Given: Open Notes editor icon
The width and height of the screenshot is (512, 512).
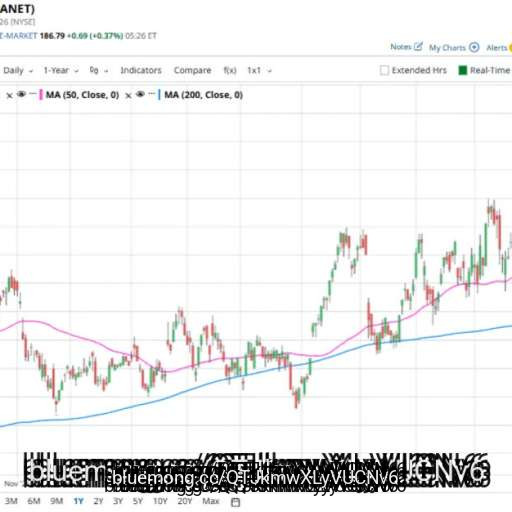Looking at the screenshot, I should pyautogui.click(x=418, y=46).
